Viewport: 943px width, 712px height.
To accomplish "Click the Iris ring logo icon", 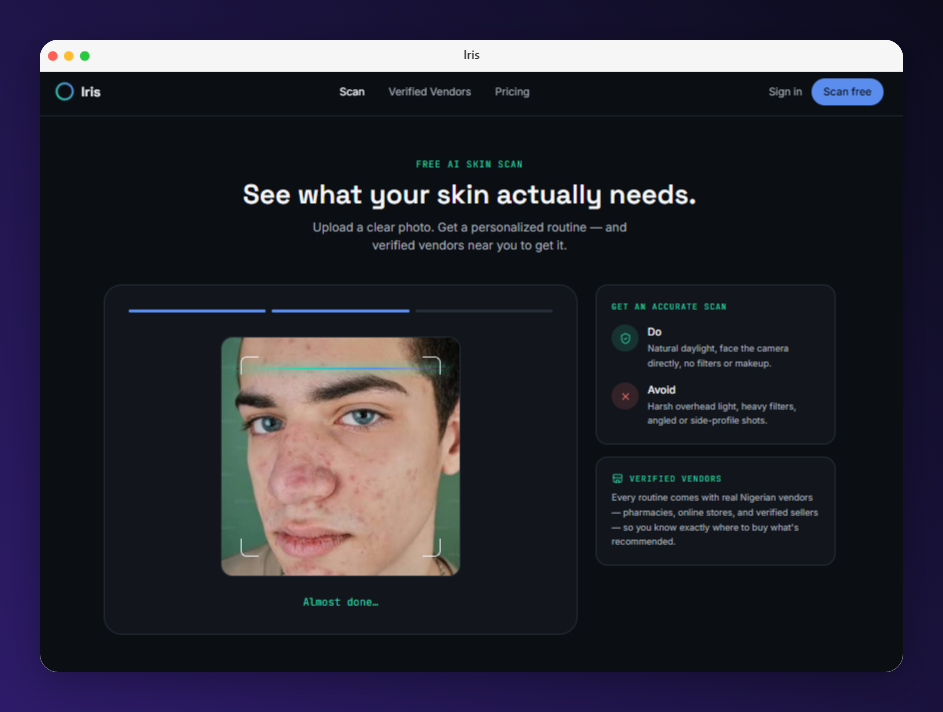I will [x=64, y=91].
